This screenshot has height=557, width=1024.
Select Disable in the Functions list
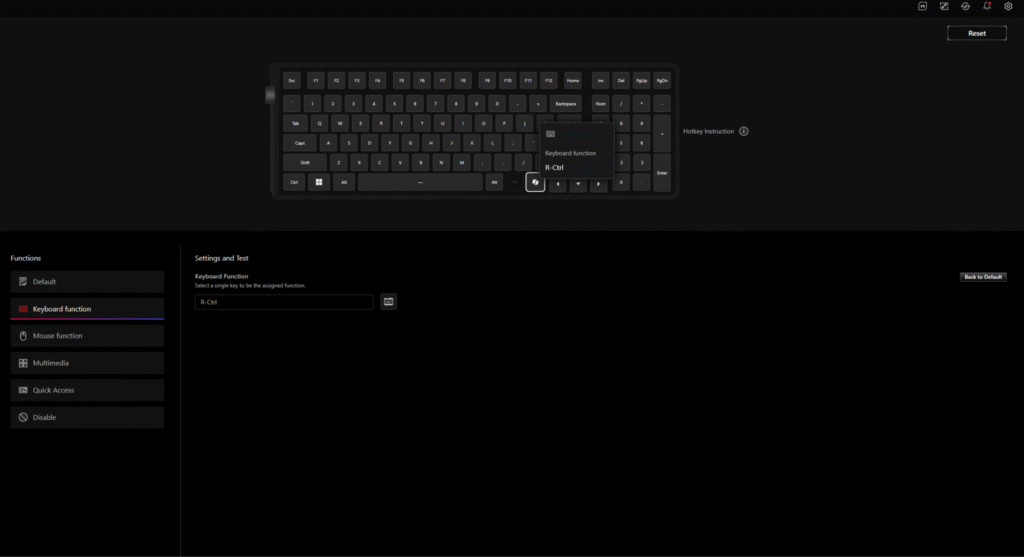(x=87, y=417)
